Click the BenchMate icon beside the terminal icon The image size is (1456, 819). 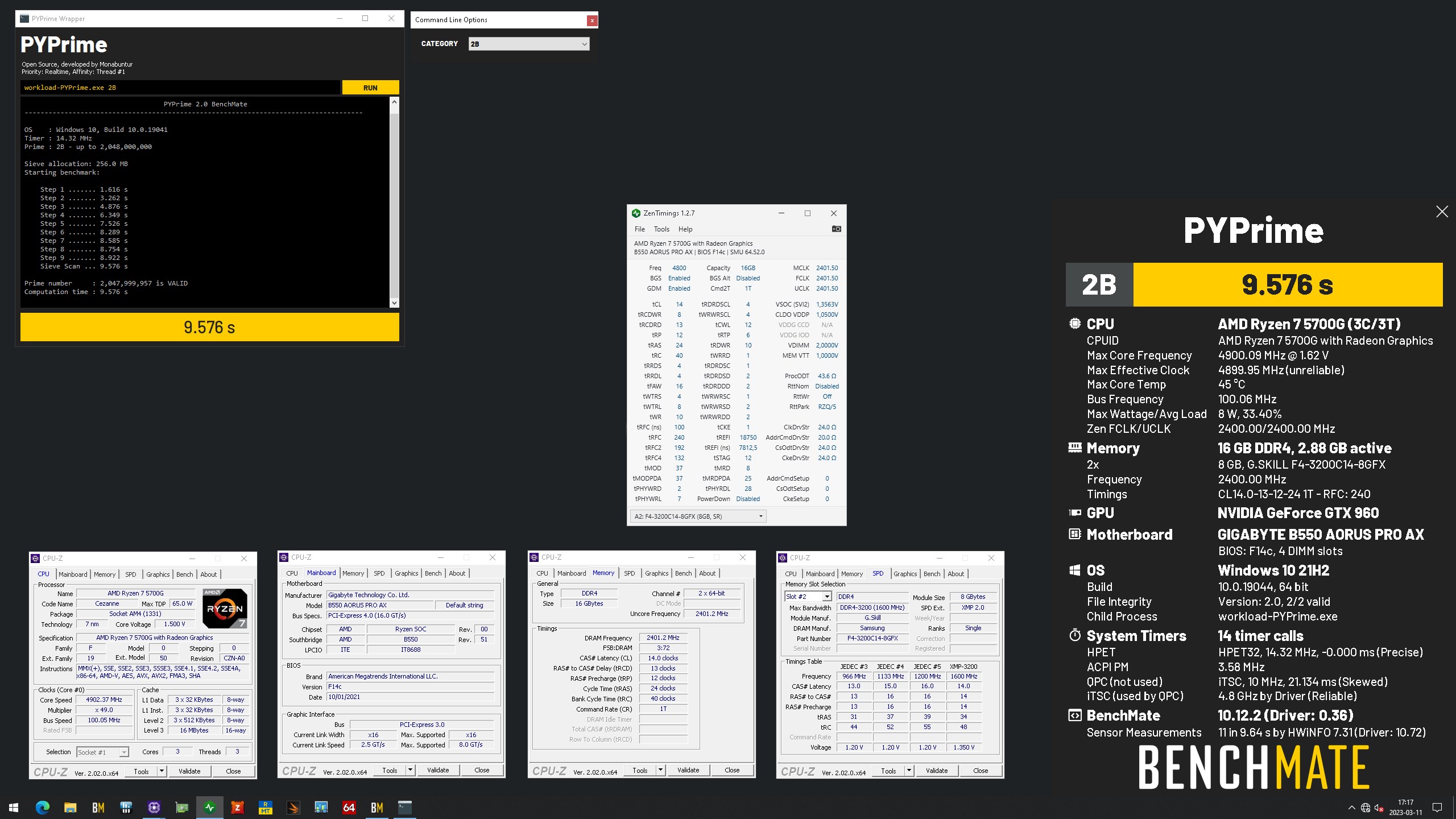click(x=377, y=807)
